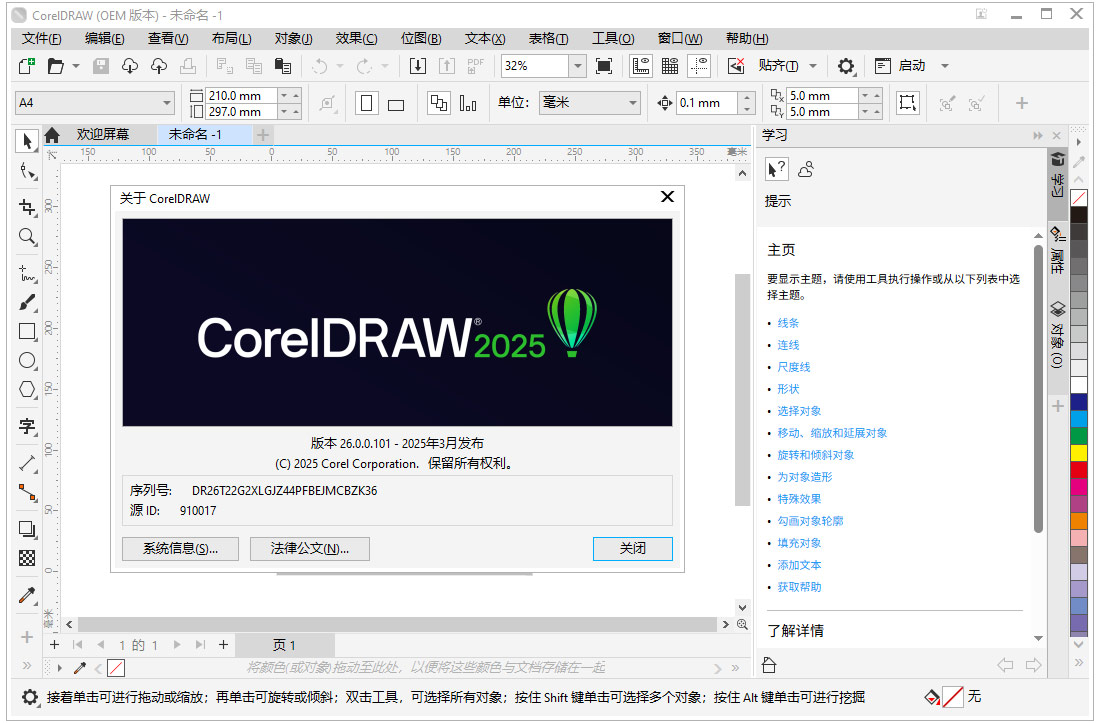The width and height of the screenshot is (1098, 723).
Task: Pick the red swatch in color palette
Action: (1078, 469)
